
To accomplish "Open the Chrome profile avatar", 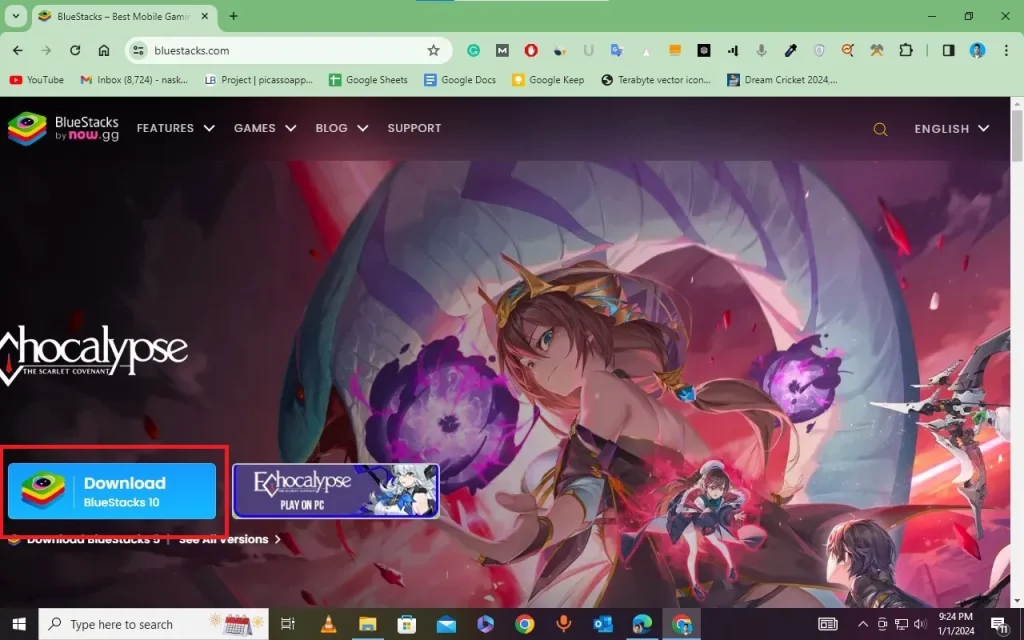I will point(977,50).
